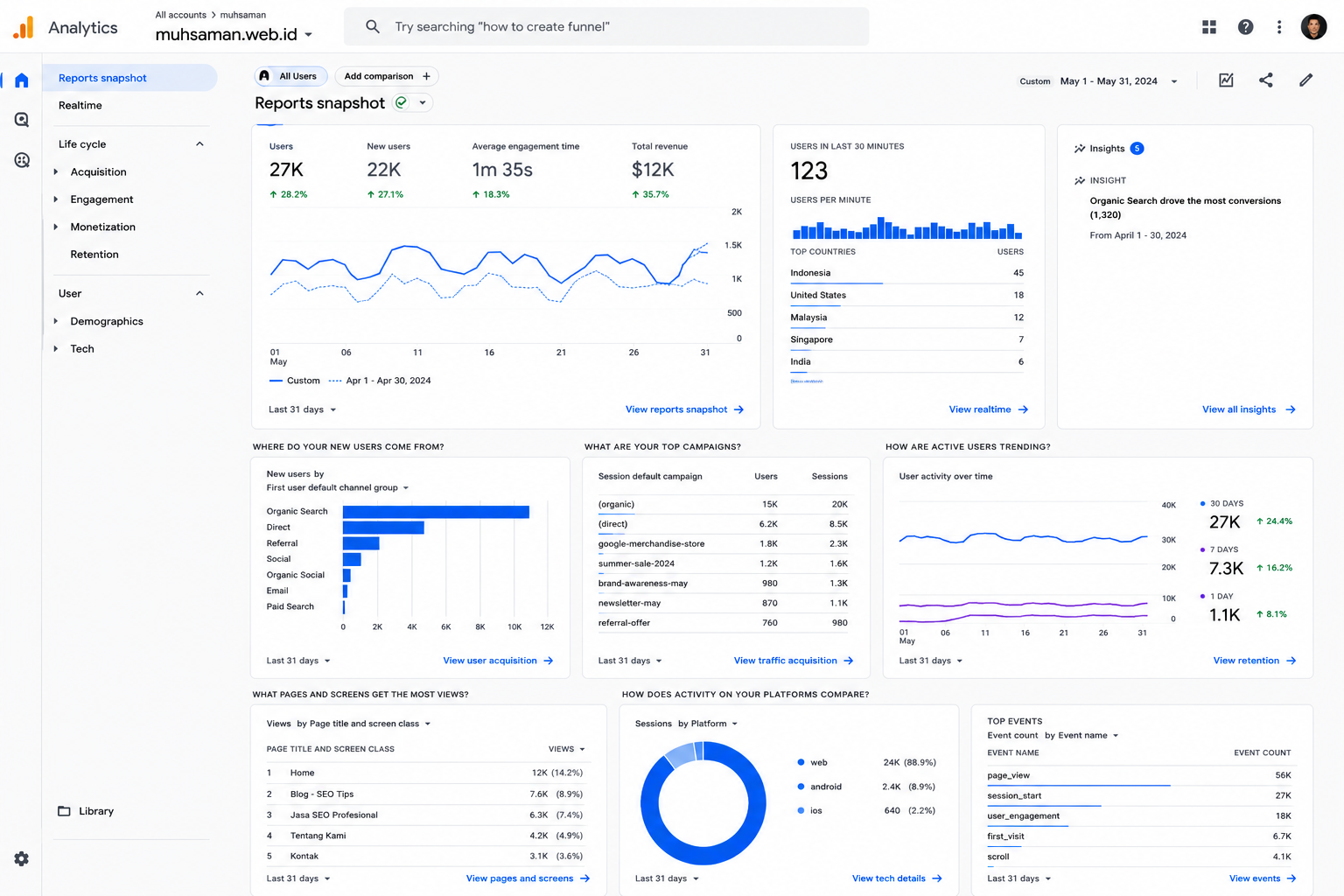Open dropdown beside Reports snapshot title
This screenshot has width=1344, height=896.
(423, 102)
